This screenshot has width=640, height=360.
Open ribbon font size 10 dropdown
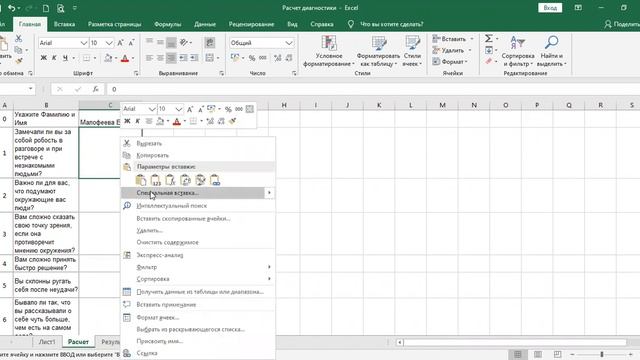[109, 43]
